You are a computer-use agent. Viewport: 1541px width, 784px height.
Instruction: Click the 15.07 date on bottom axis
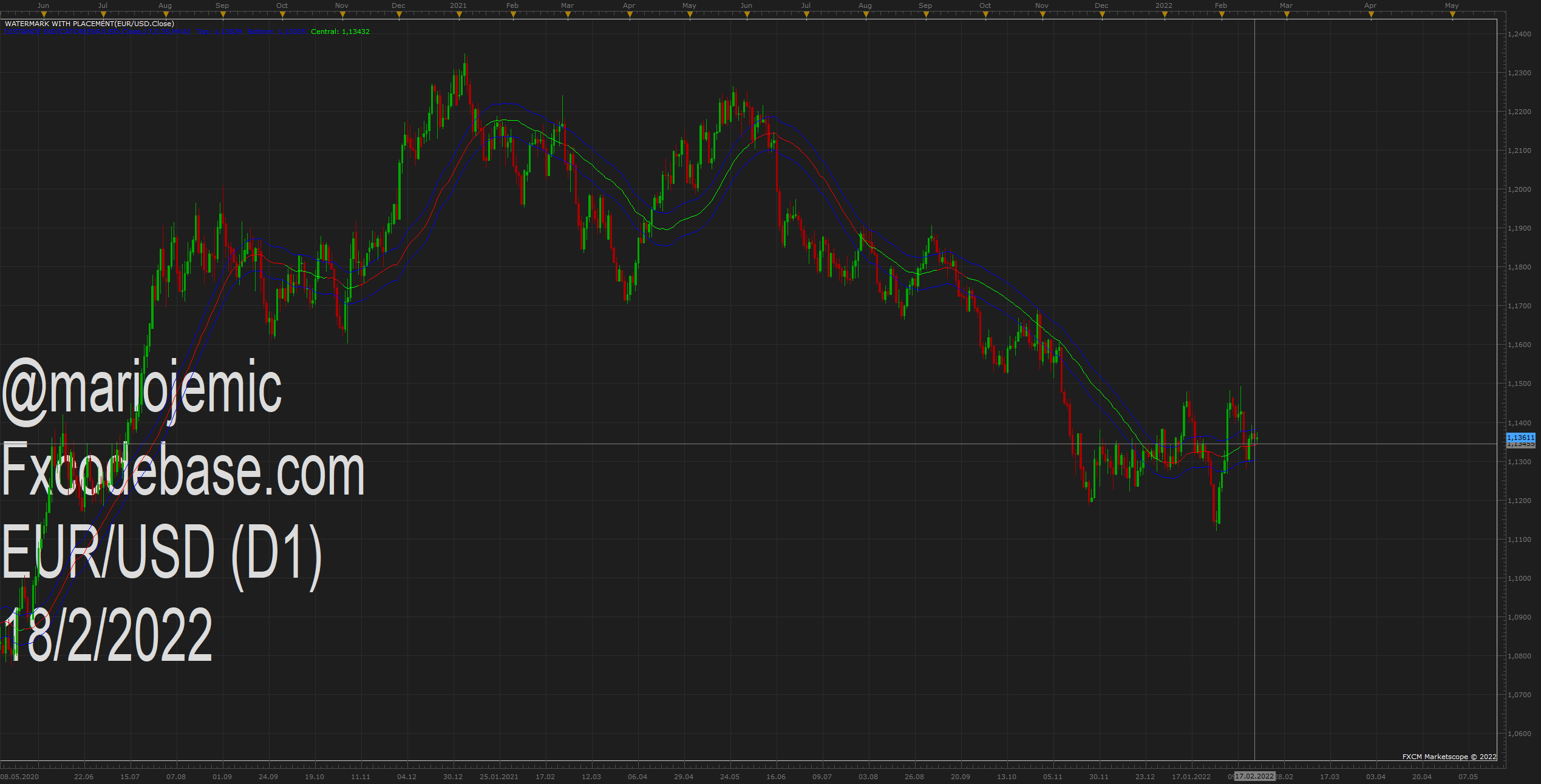click(x=130, y=777)
